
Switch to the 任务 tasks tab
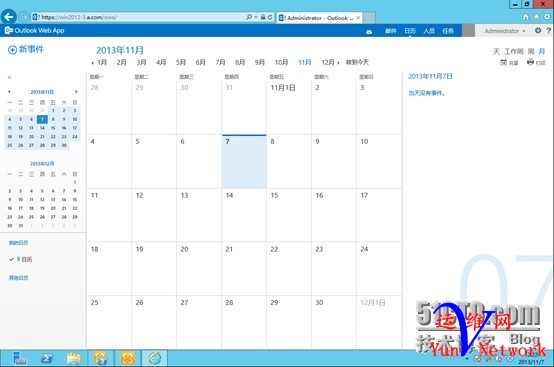coord(448,31)
